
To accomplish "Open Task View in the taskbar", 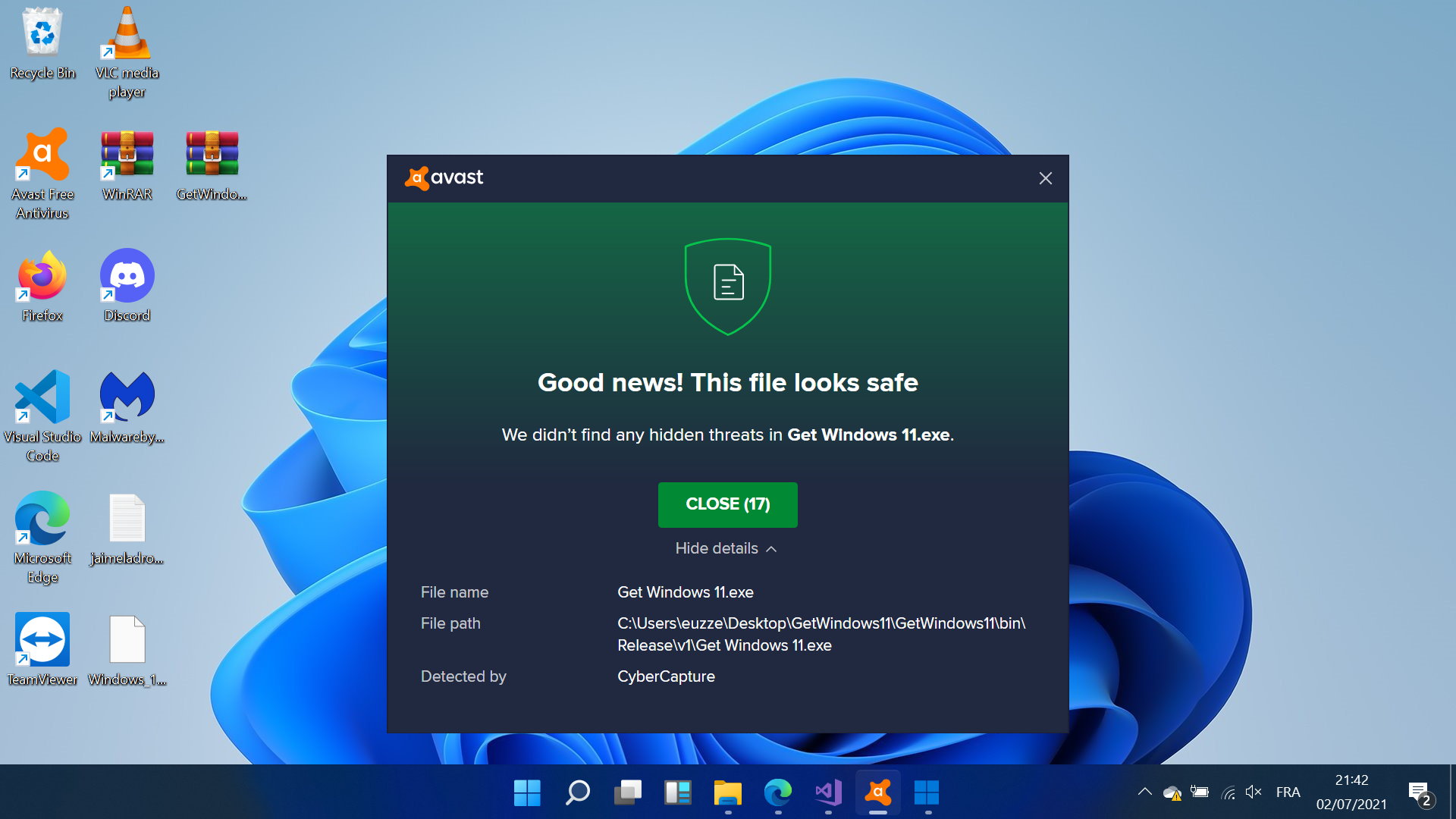I will point(627,793).
